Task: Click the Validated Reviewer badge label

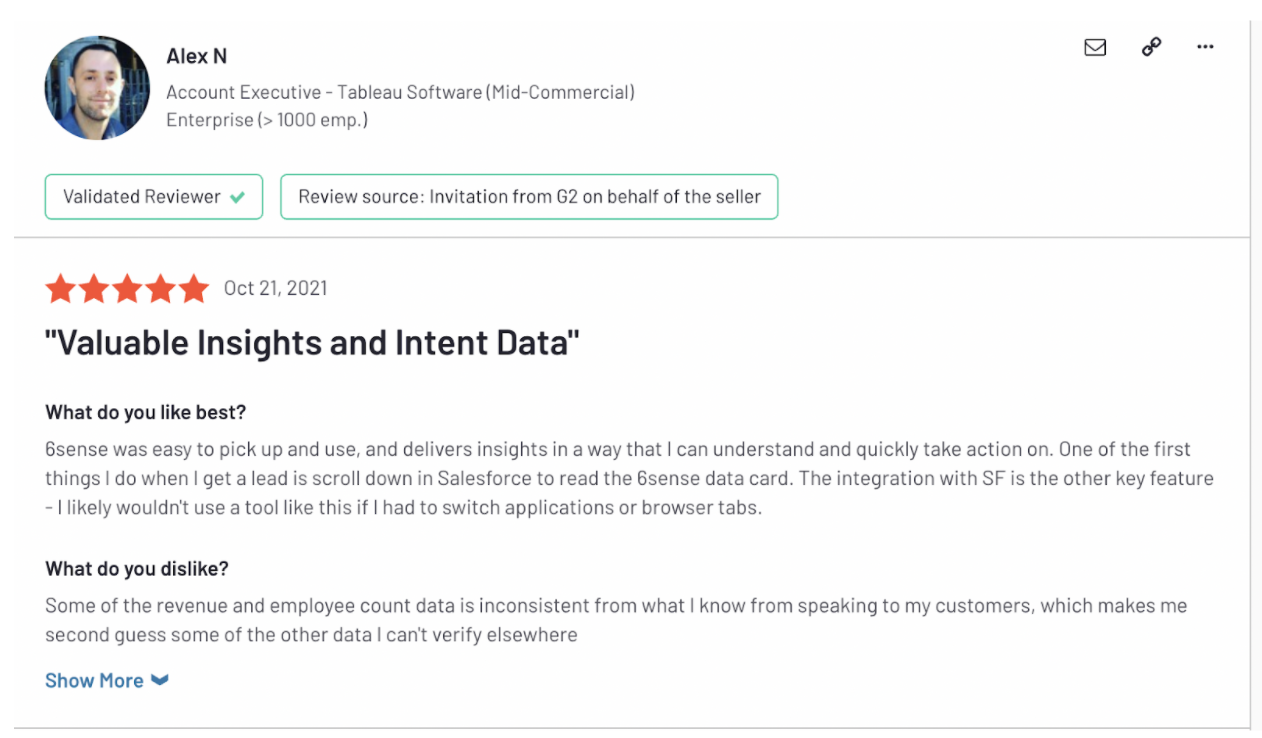Action: 141,197
